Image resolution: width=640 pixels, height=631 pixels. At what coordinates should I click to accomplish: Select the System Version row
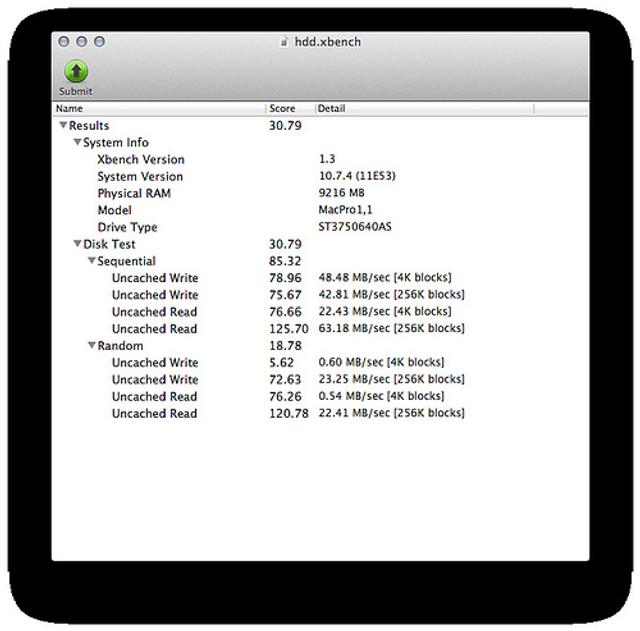point(320,176)
